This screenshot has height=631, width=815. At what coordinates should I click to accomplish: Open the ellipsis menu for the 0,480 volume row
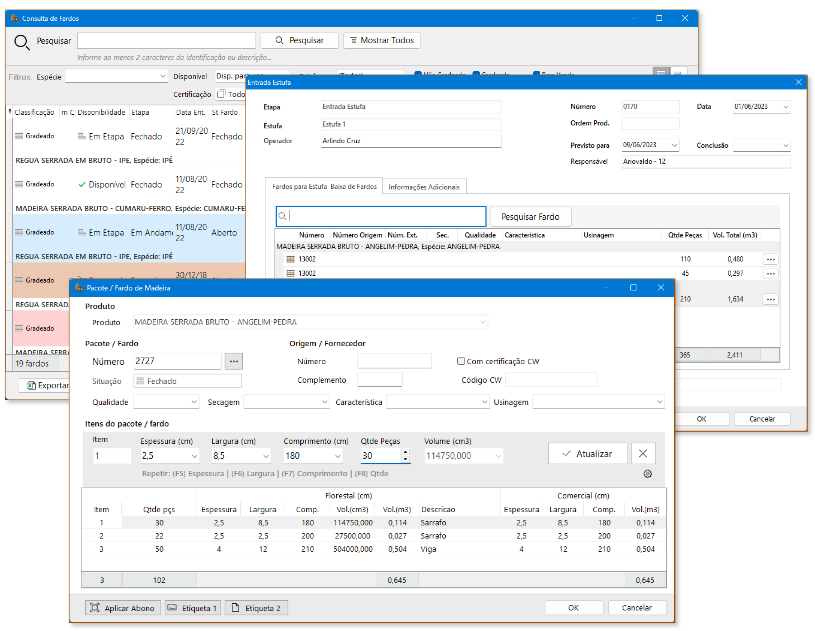[x=770, y=259]
